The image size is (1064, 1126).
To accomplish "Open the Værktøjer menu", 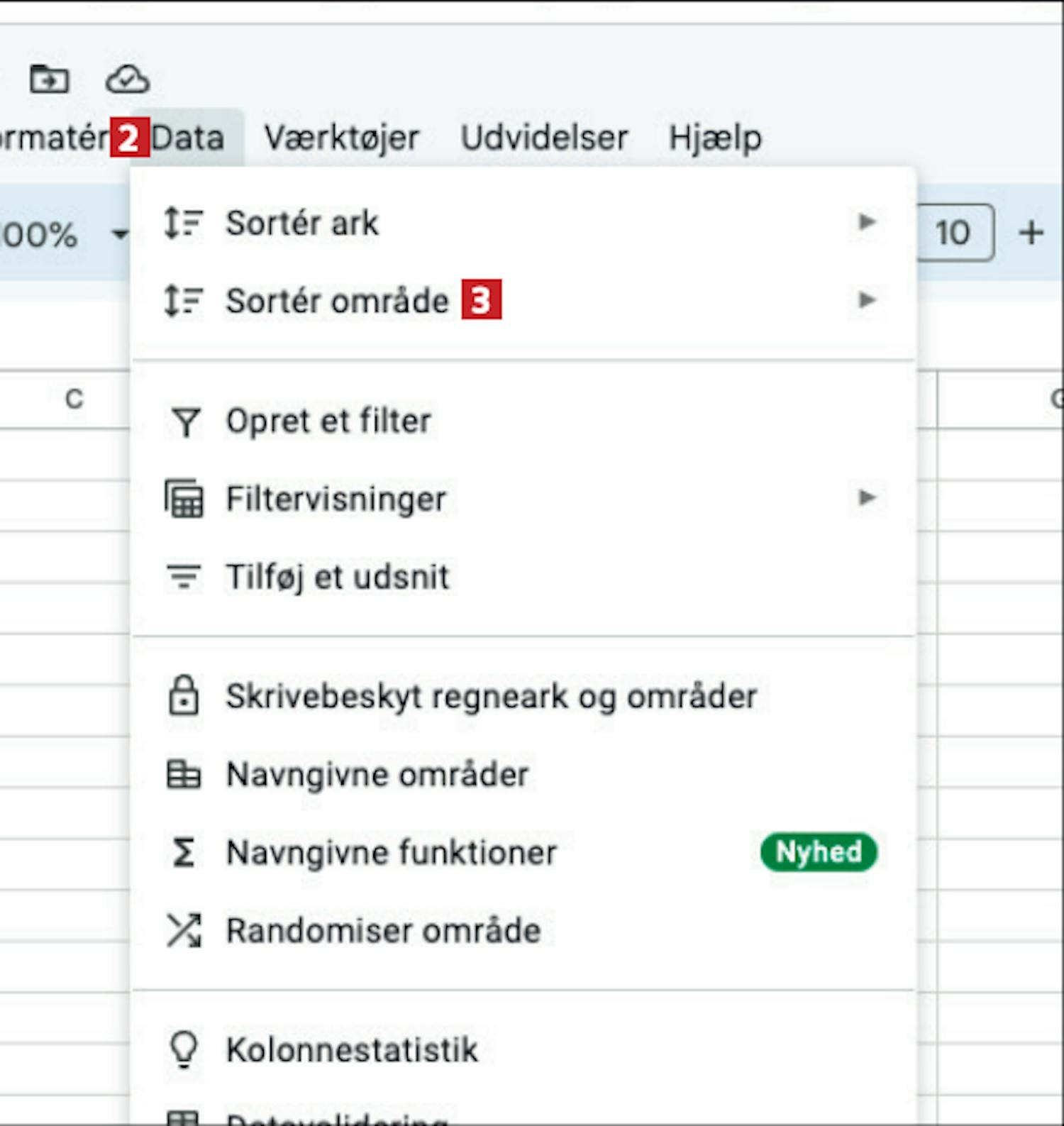I will [342, 138].
